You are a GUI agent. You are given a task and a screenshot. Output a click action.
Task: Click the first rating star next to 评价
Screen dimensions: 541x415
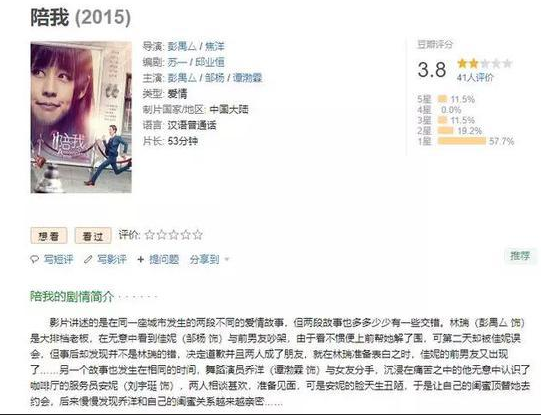(149, 235)
